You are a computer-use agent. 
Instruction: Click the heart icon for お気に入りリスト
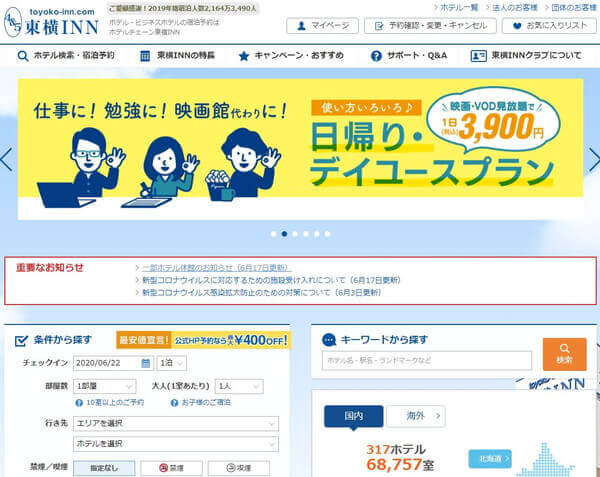[517, 26]
